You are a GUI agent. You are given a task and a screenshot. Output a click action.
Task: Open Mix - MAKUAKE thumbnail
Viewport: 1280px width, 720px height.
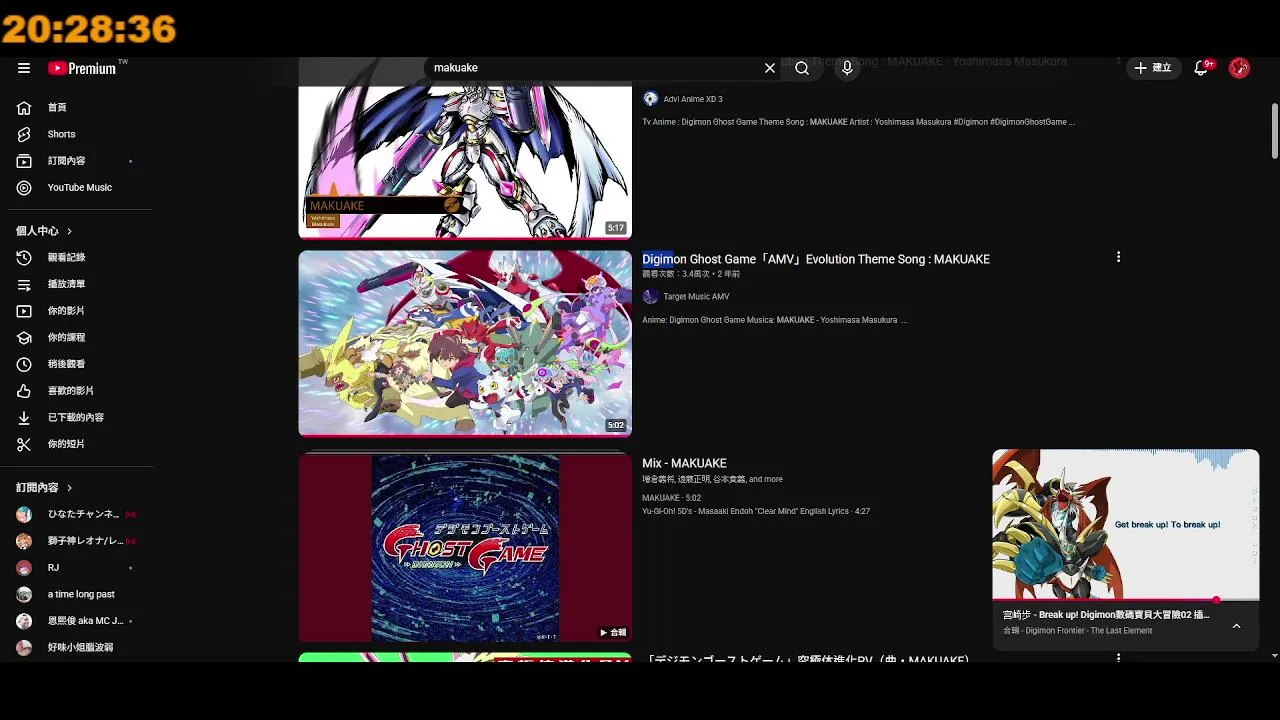(465, 547)
